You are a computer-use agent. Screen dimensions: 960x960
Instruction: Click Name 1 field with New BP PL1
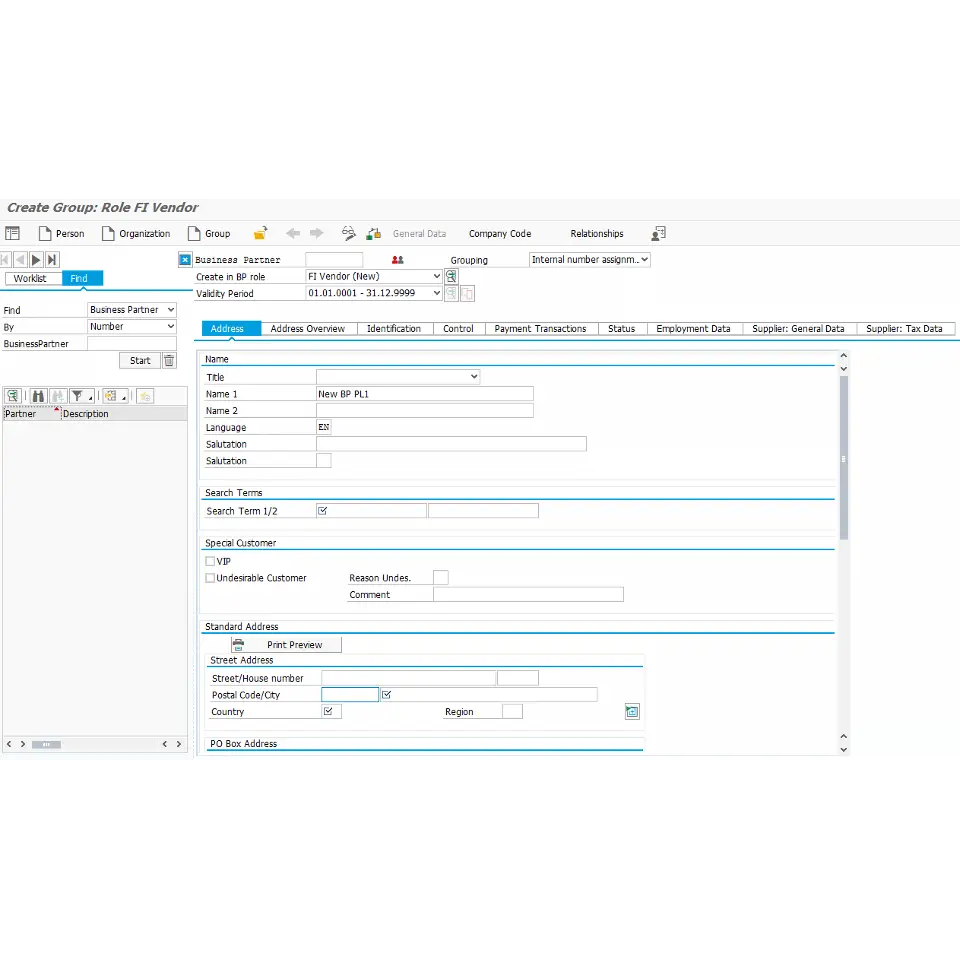tap(425, 394)
